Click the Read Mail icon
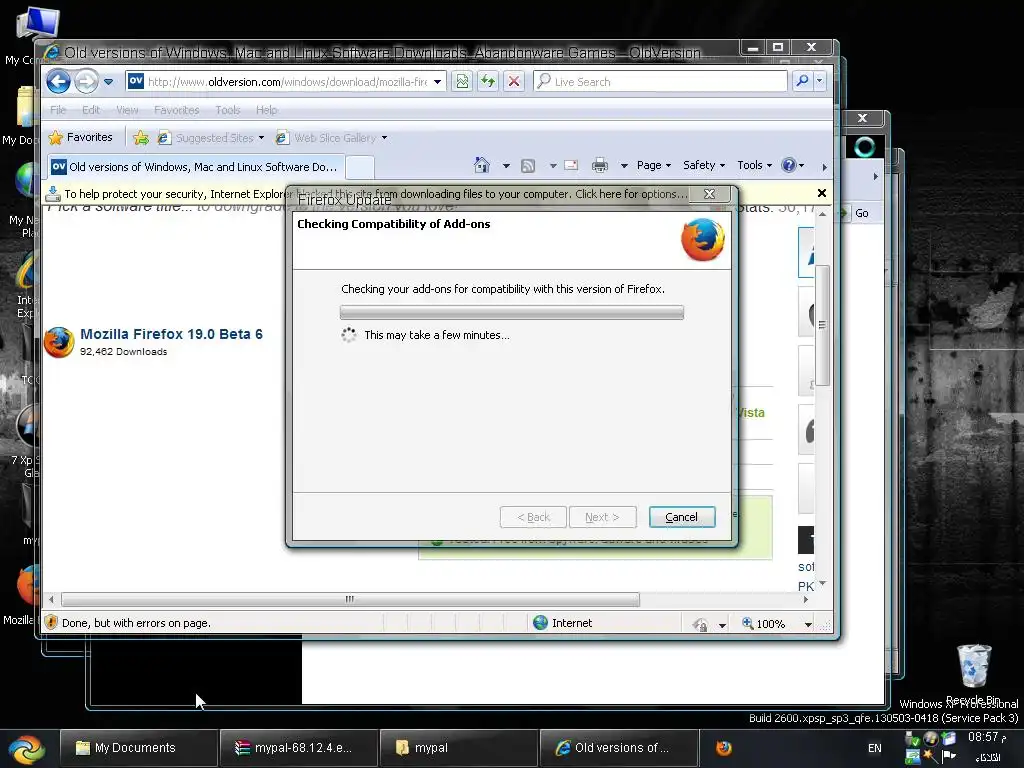The width and height of the screenshot is (1024, 768). [x=571, y=166]
